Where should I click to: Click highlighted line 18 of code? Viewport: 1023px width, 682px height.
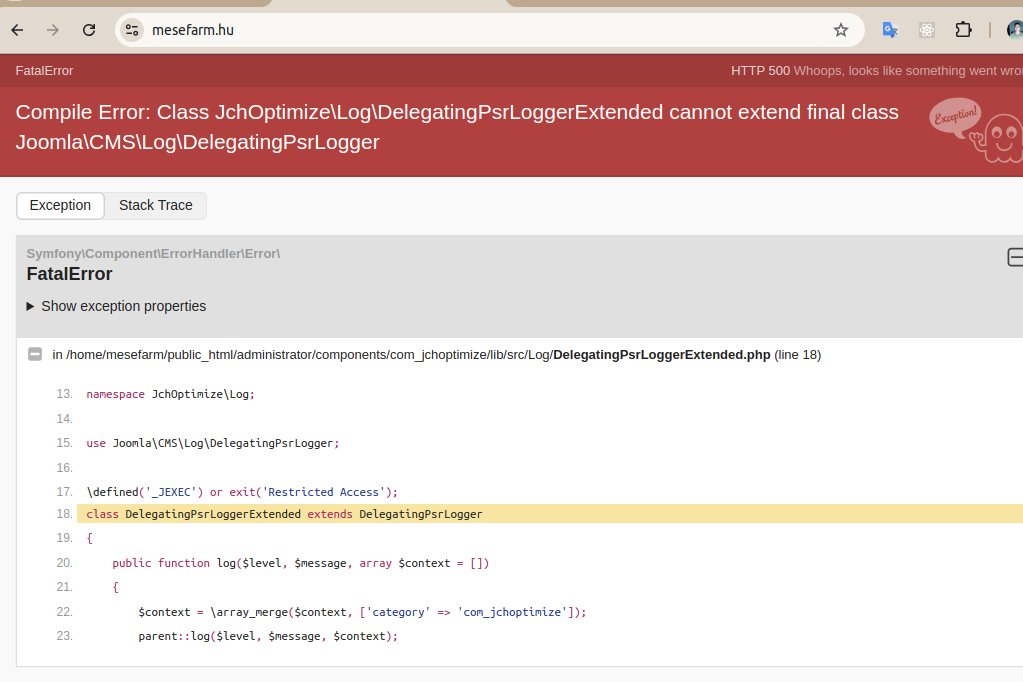pyautogui.click(x=284, y=514)
